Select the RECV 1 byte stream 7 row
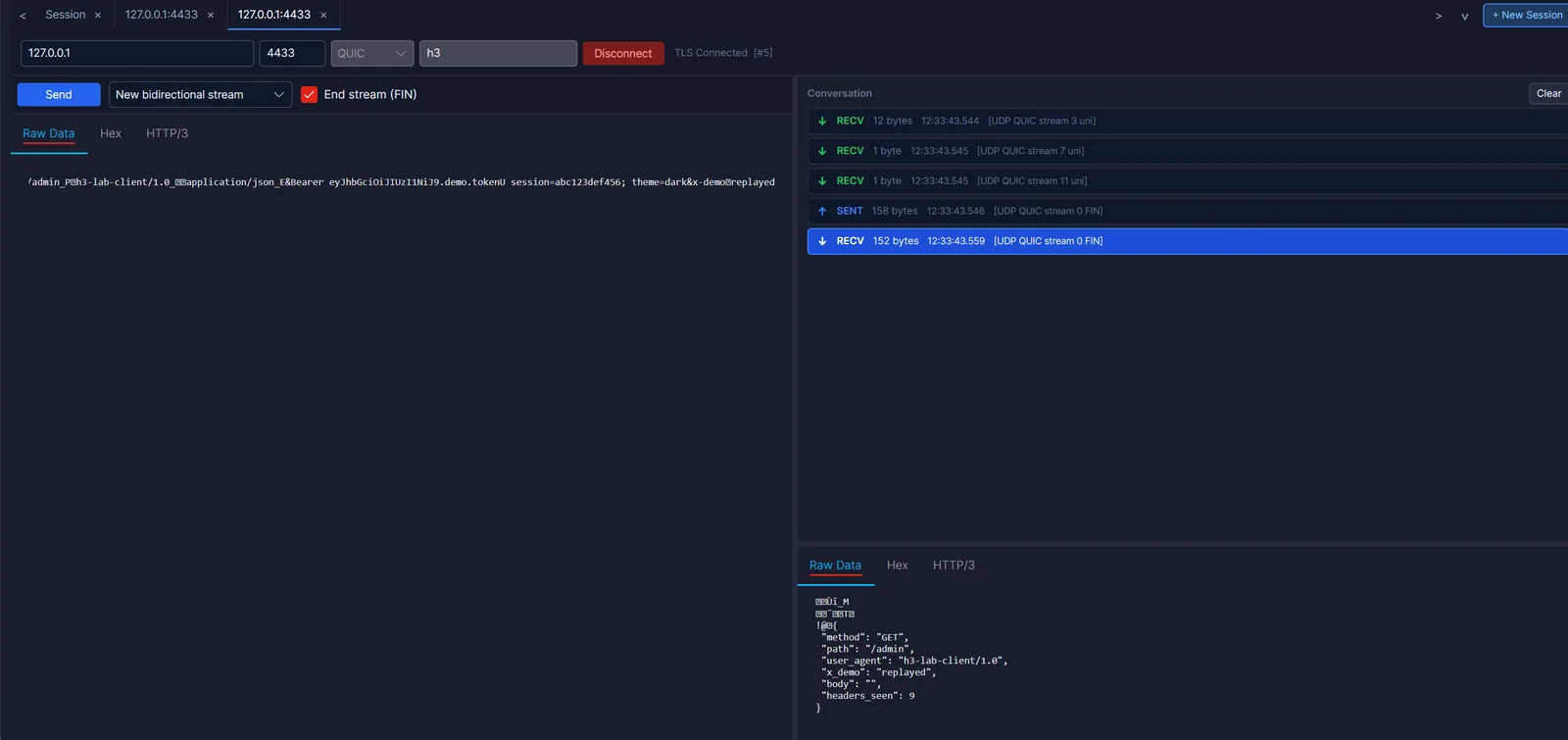1568x740 pixels. coord(1188,151)
